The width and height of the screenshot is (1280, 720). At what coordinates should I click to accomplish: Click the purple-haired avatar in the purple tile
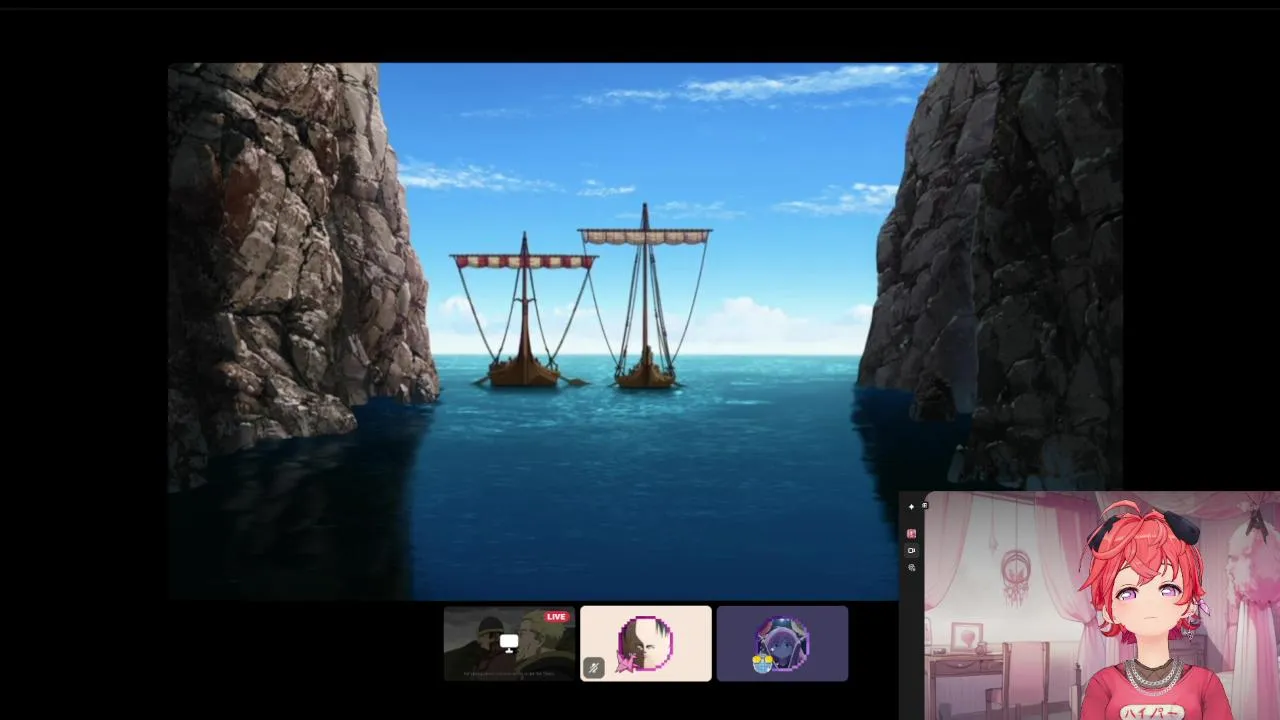[782, 643]
